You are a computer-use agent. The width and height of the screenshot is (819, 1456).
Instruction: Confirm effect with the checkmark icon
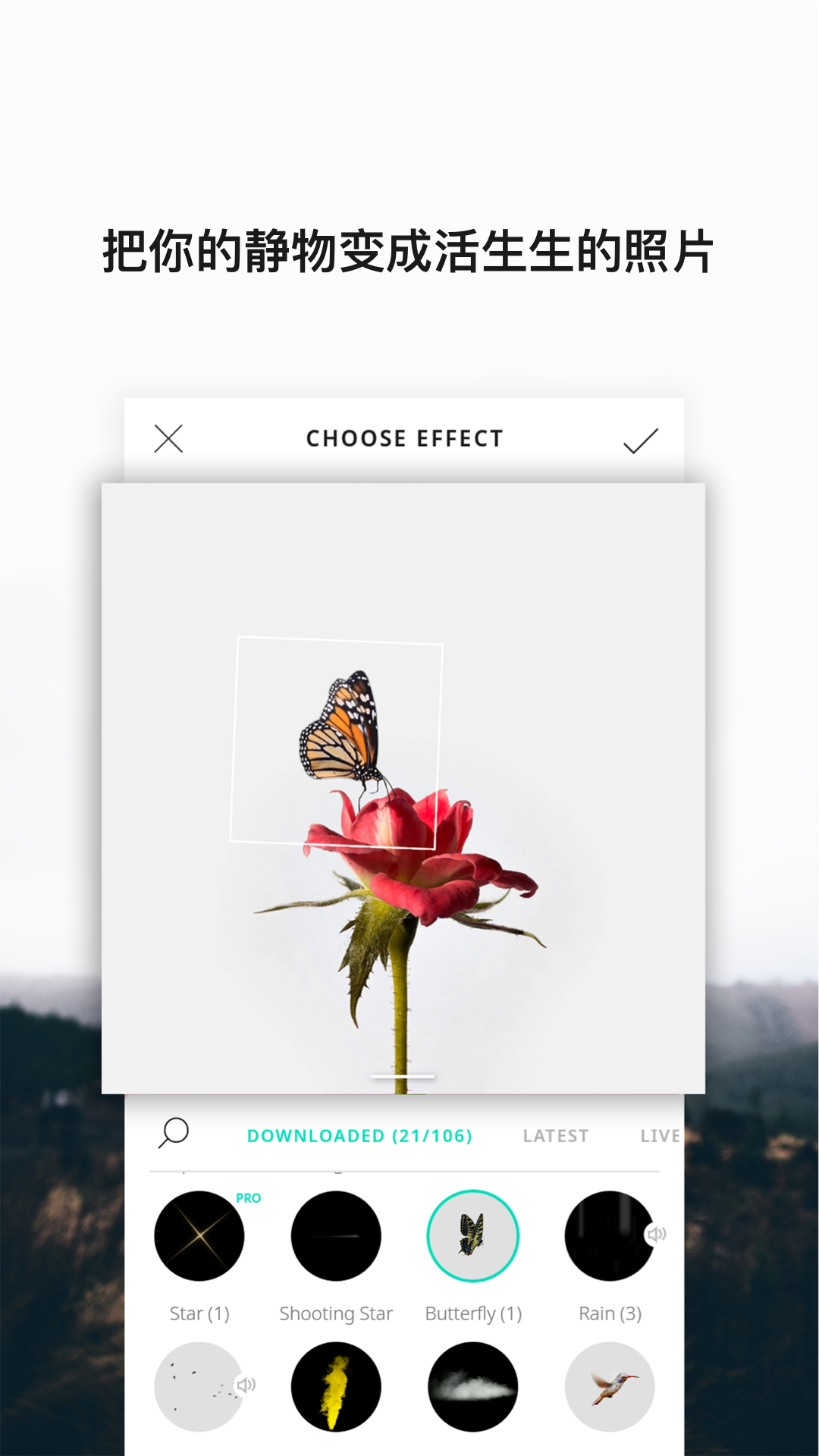(641, 440)
